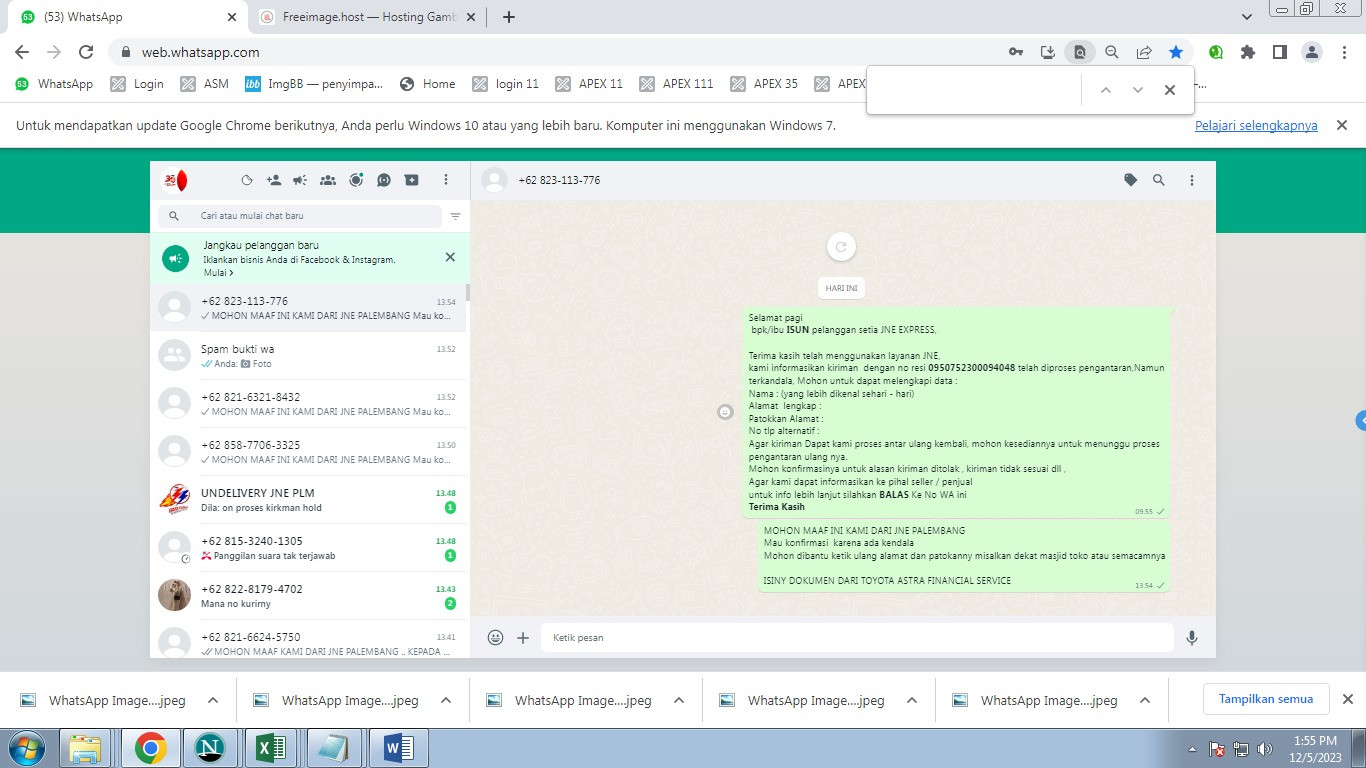
Task: Click the Windows Start button
Action: [27, 748]
